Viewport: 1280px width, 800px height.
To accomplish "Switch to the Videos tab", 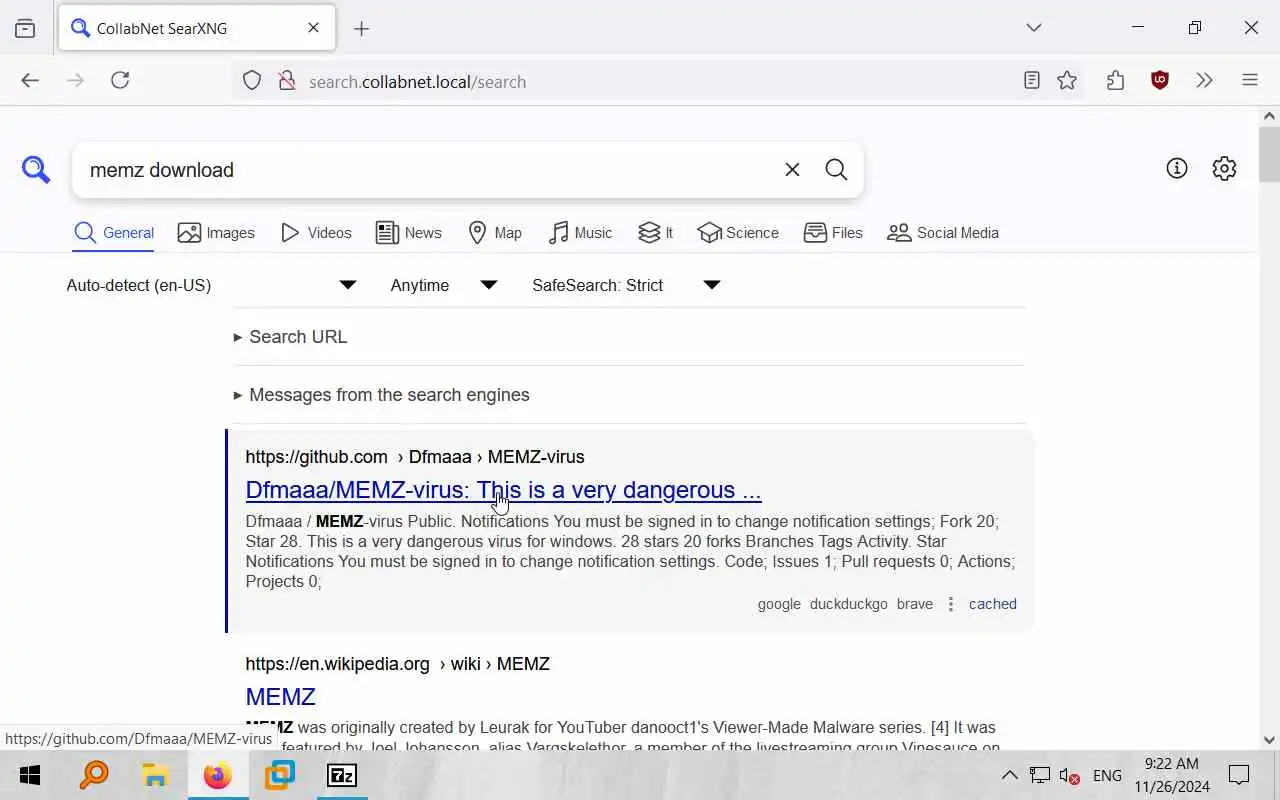I will pos(316,233).
